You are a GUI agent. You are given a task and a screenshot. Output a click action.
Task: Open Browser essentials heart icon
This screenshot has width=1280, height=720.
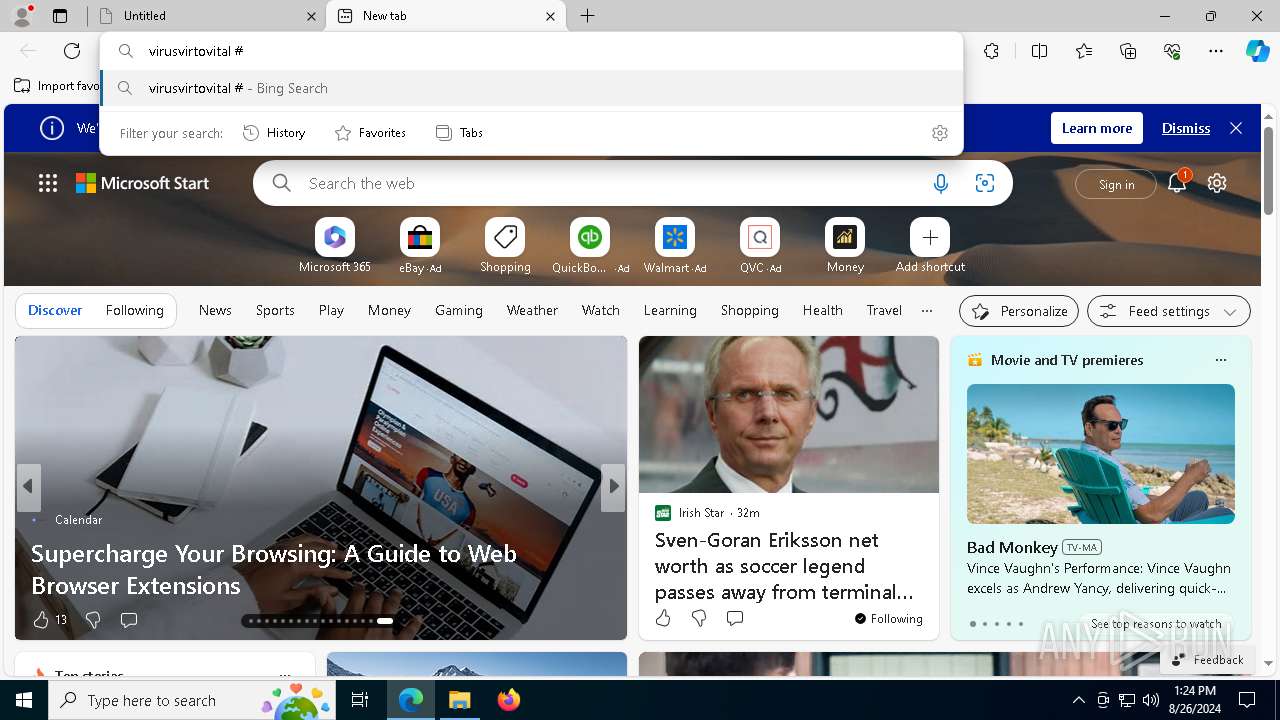coord(1172,51)
